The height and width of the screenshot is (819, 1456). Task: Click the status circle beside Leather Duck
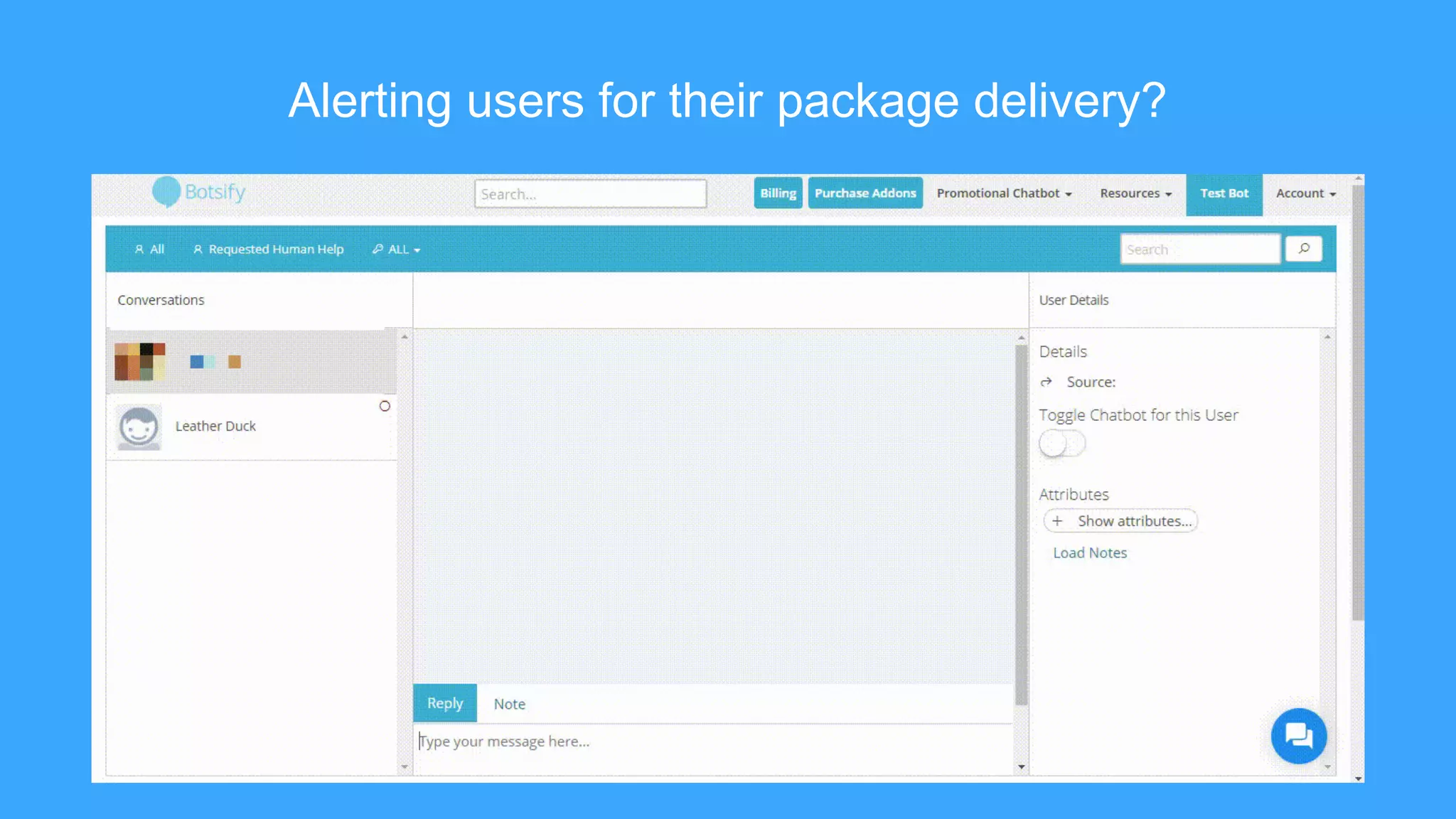point(385,406)
